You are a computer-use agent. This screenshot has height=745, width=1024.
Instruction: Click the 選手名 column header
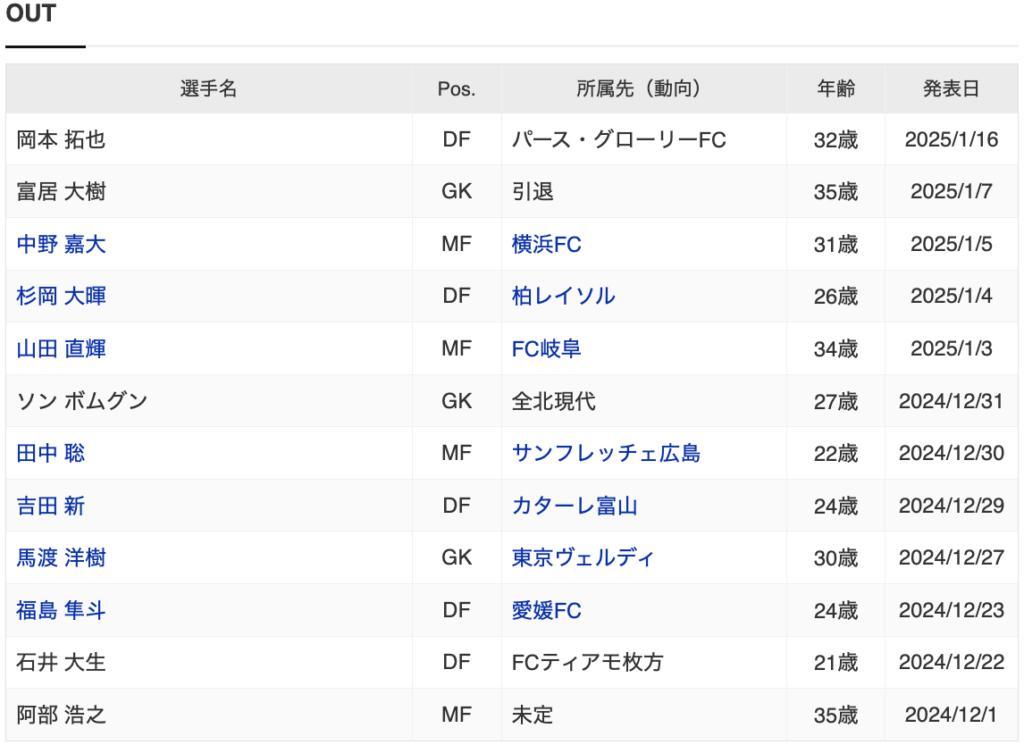pyautogui.click(x=209, y=88)
